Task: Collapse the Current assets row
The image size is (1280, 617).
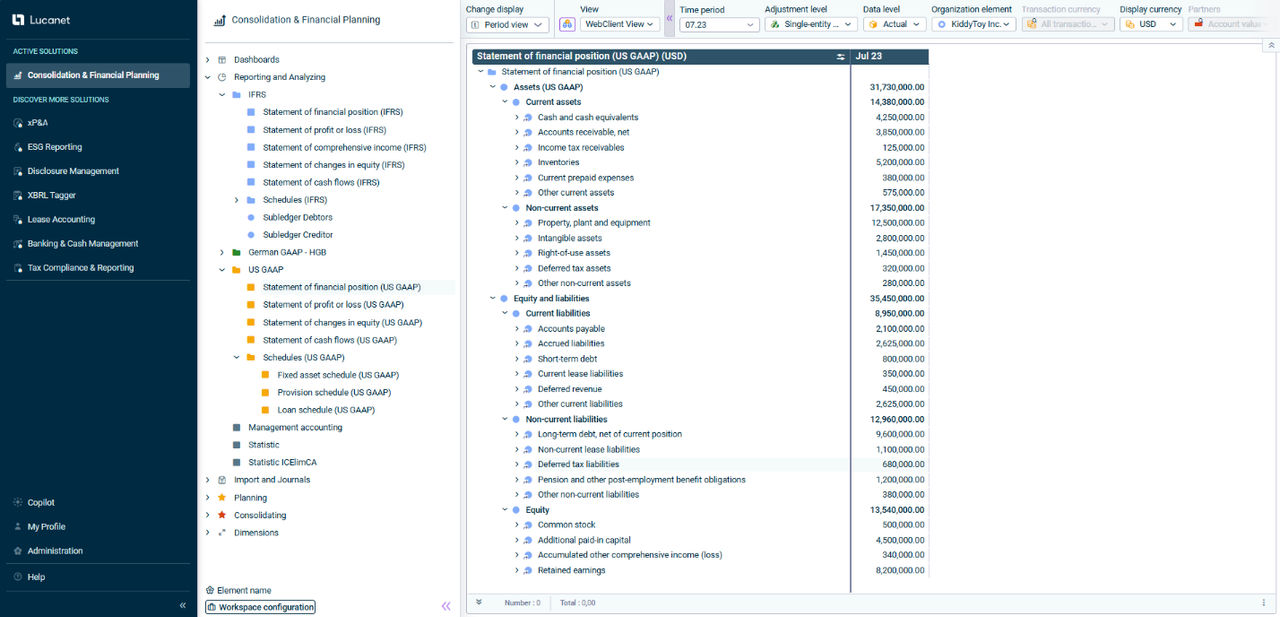Action: (x=505, y=102)
